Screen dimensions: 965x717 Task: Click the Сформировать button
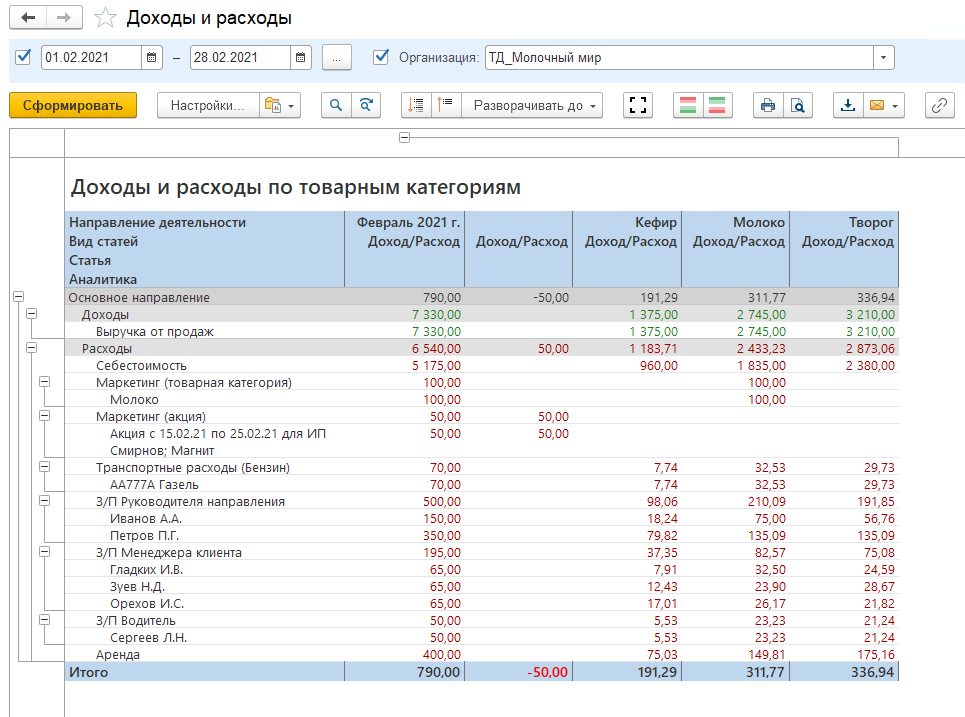pos(73,105)
